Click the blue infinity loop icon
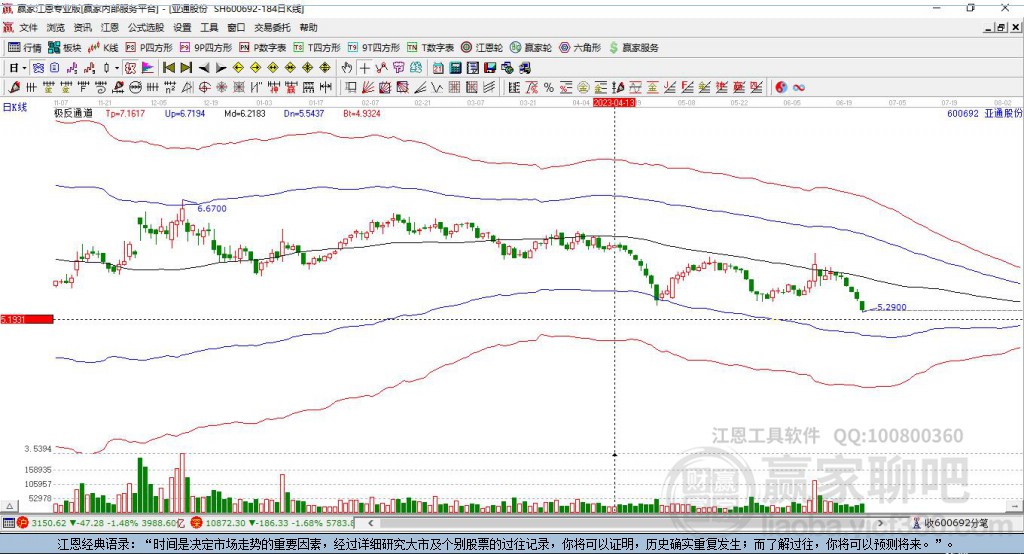The width and height of the screenshot is (1024, 554). 799,88
